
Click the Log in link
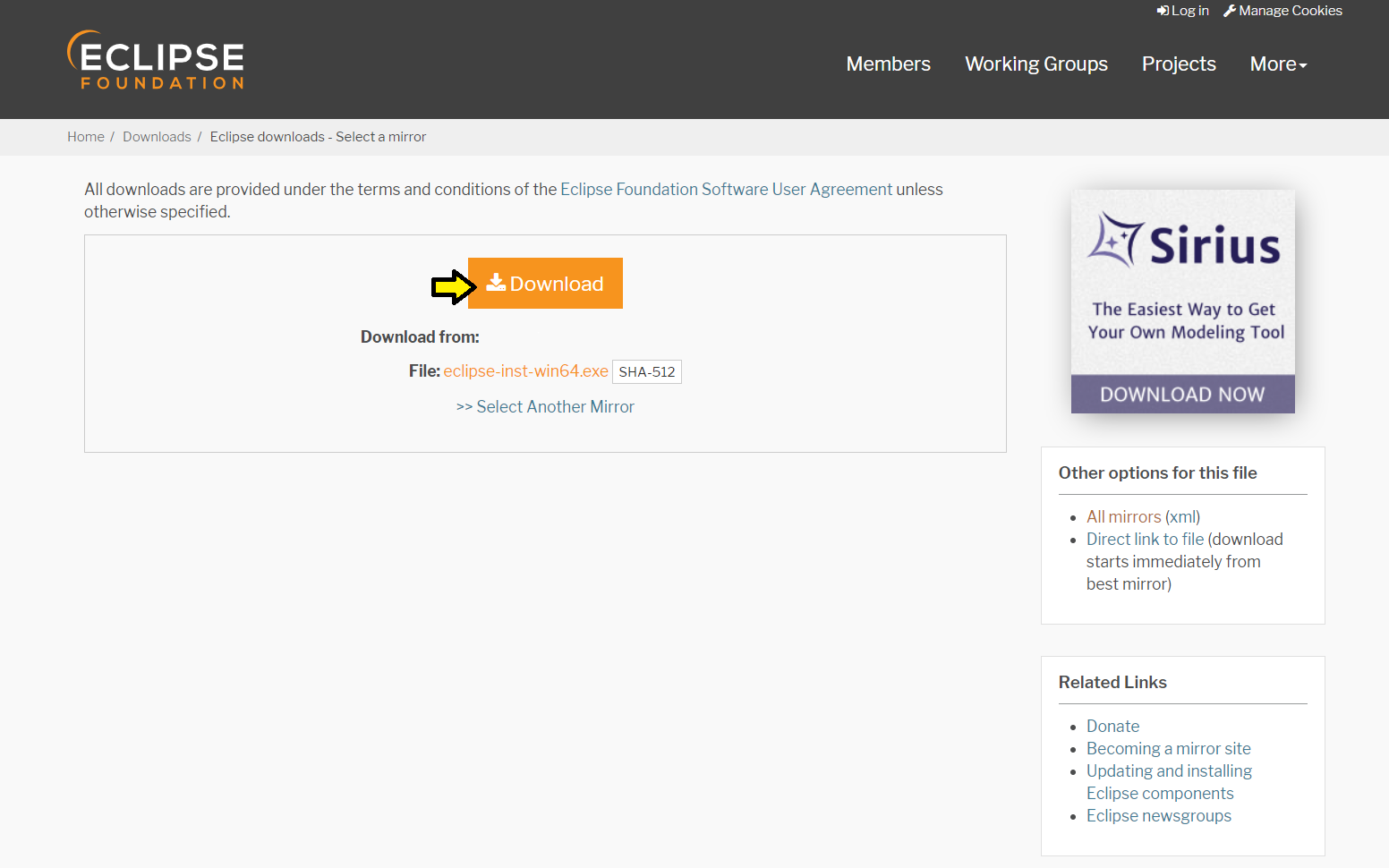coord(1182,11)
